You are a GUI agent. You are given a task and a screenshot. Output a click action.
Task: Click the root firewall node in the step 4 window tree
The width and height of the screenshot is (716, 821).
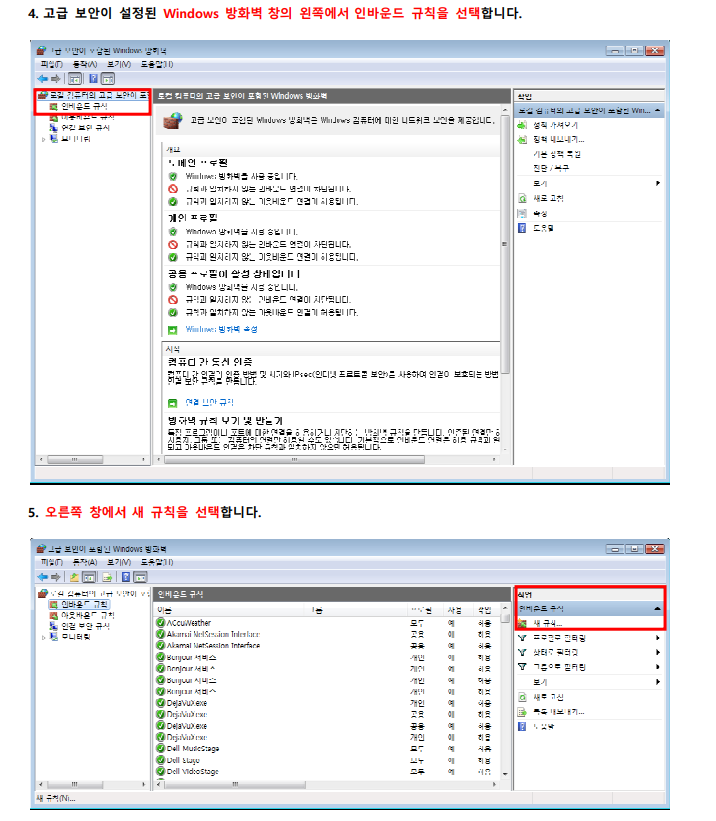click(93, 95)
